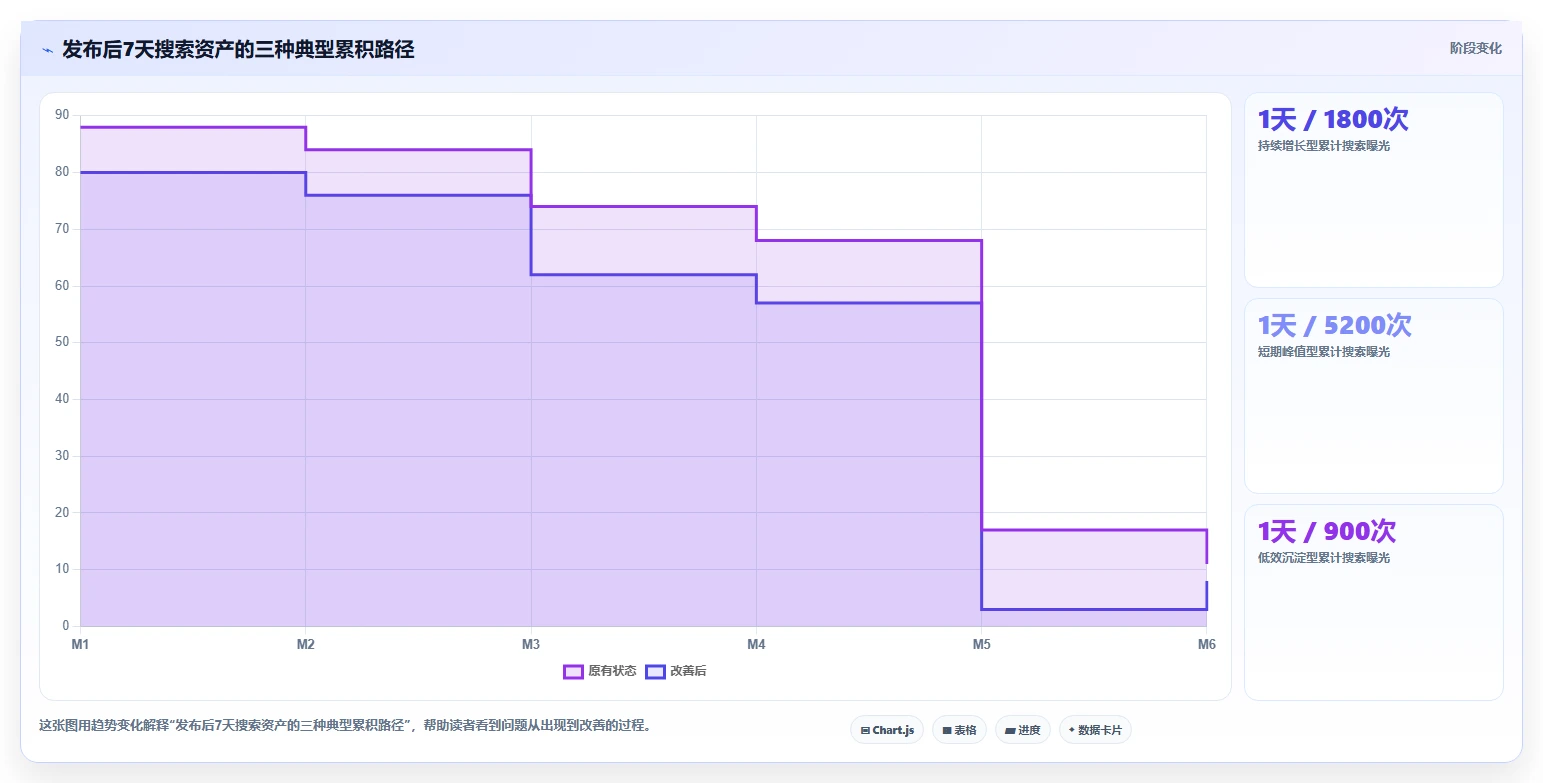Image resolution: width=1543 pixels, height=783 pixels.
Task: Click the M5 axis label
Action: (x=981, y=644)
